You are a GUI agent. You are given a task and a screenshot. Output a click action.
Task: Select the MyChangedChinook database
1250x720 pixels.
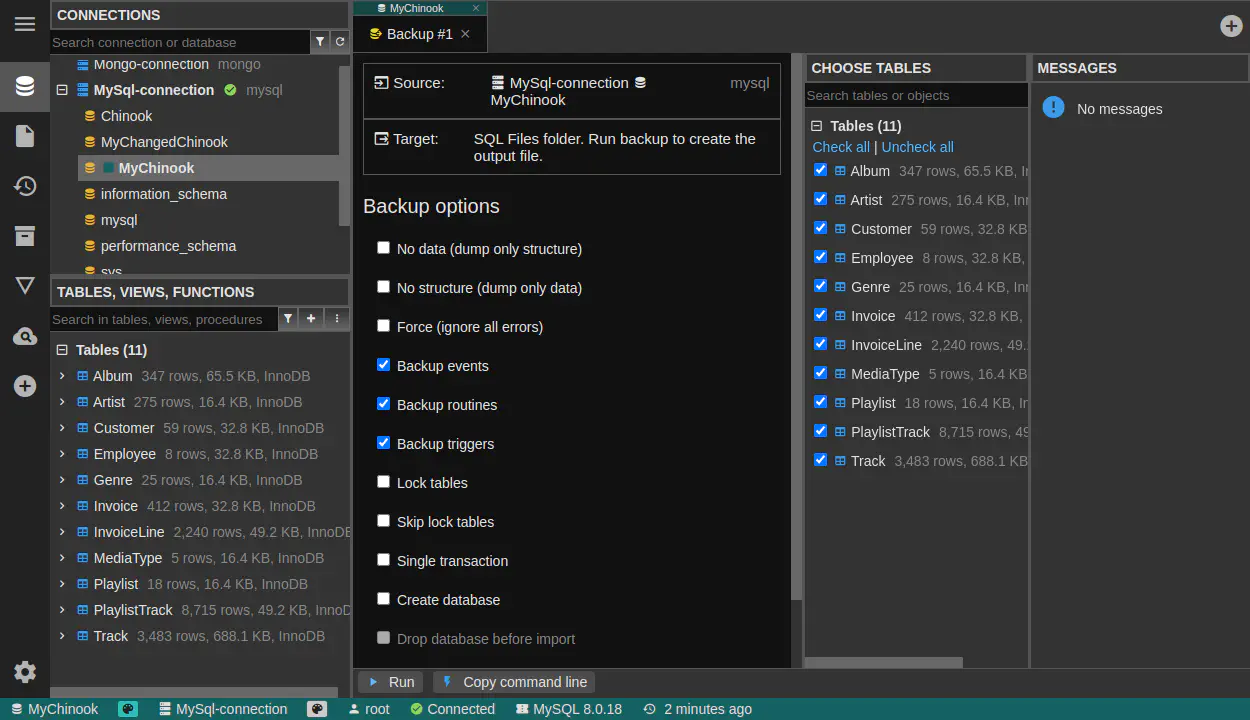(164, 142)
